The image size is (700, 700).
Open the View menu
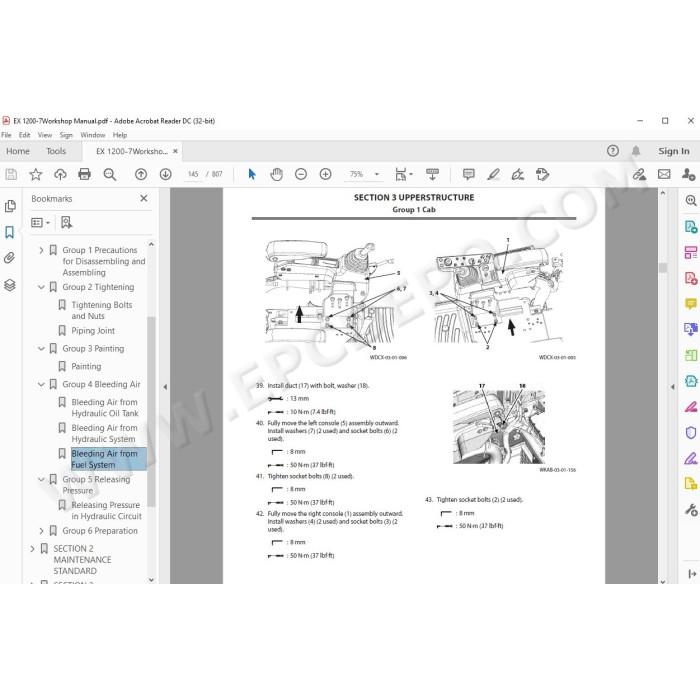45,135
